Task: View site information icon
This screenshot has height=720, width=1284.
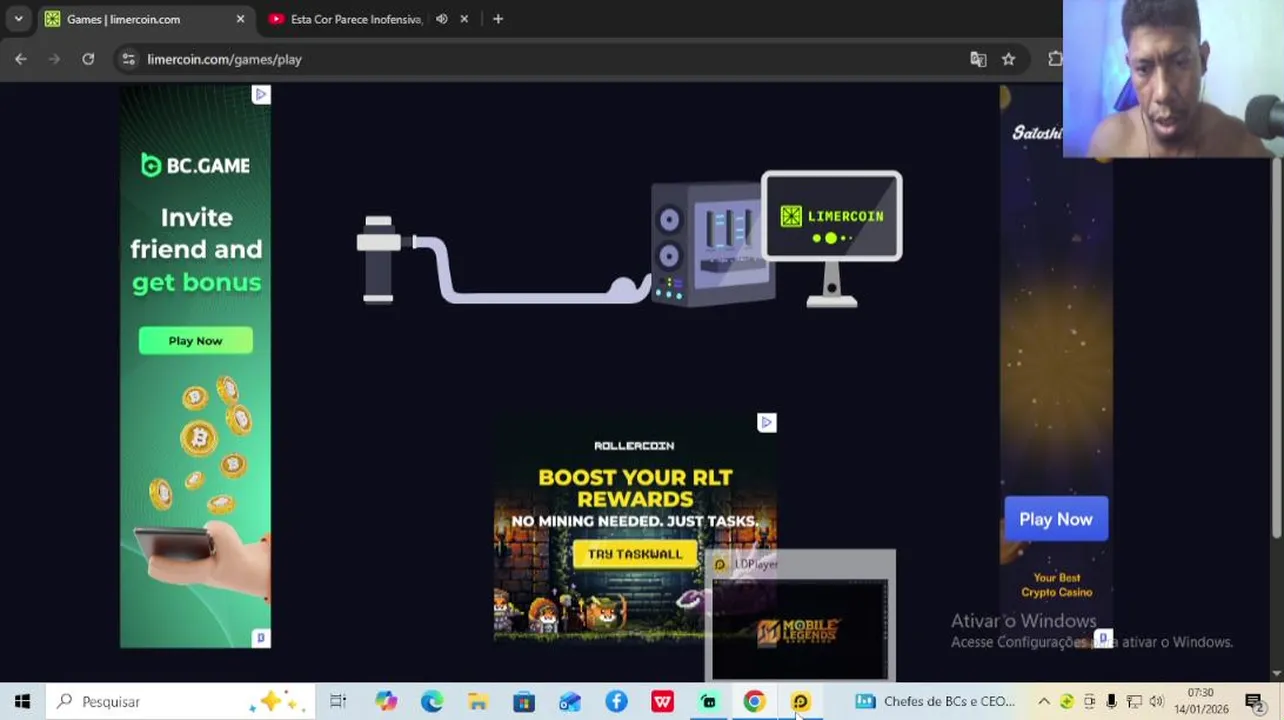Action: [x=128, y=59]
